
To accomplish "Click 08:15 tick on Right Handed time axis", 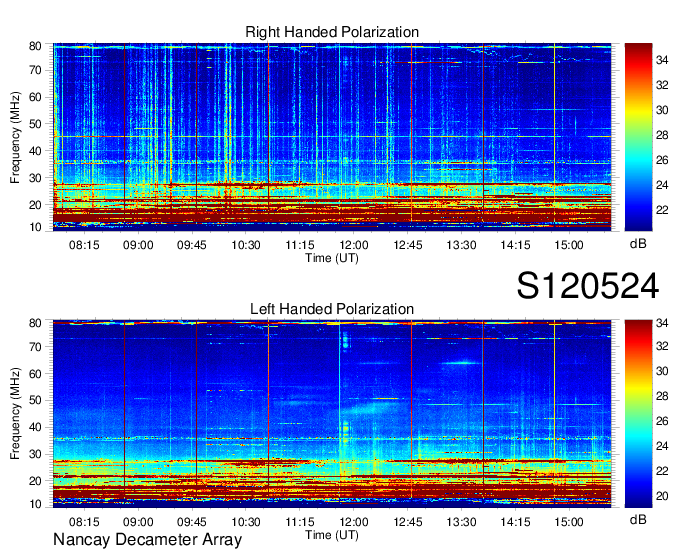I will [84, 245].
